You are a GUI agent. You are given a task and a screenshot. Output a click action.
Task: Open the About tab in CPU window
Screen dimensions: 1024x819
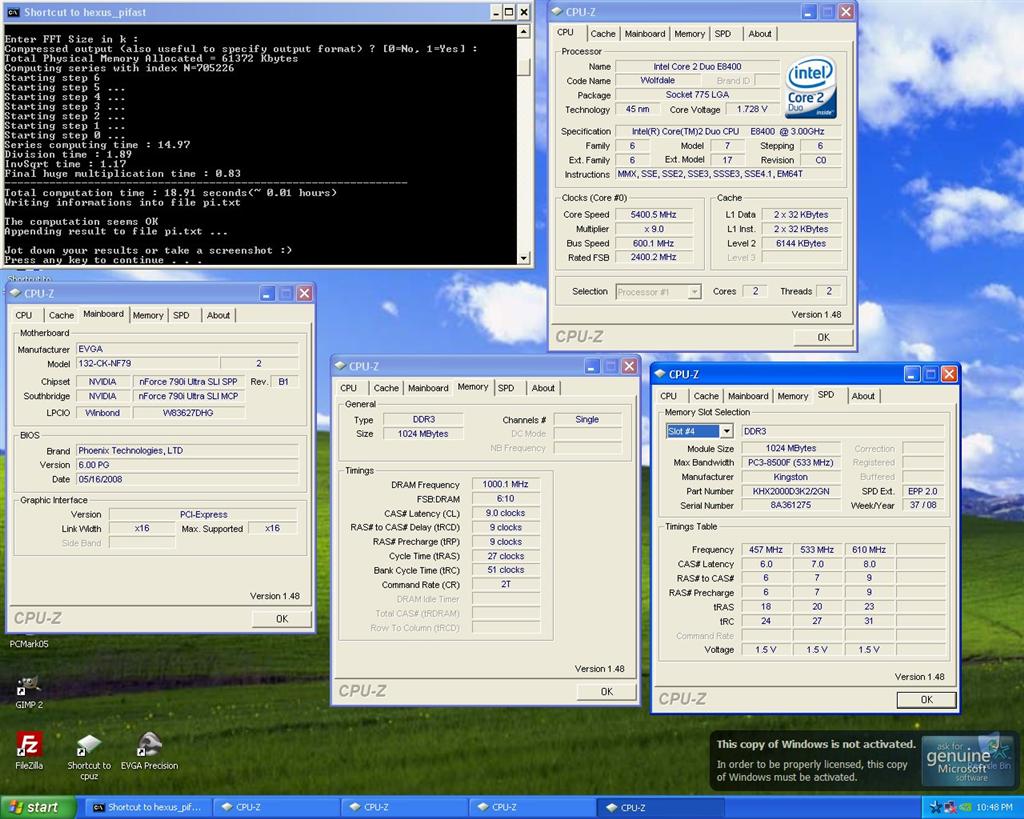760,34
